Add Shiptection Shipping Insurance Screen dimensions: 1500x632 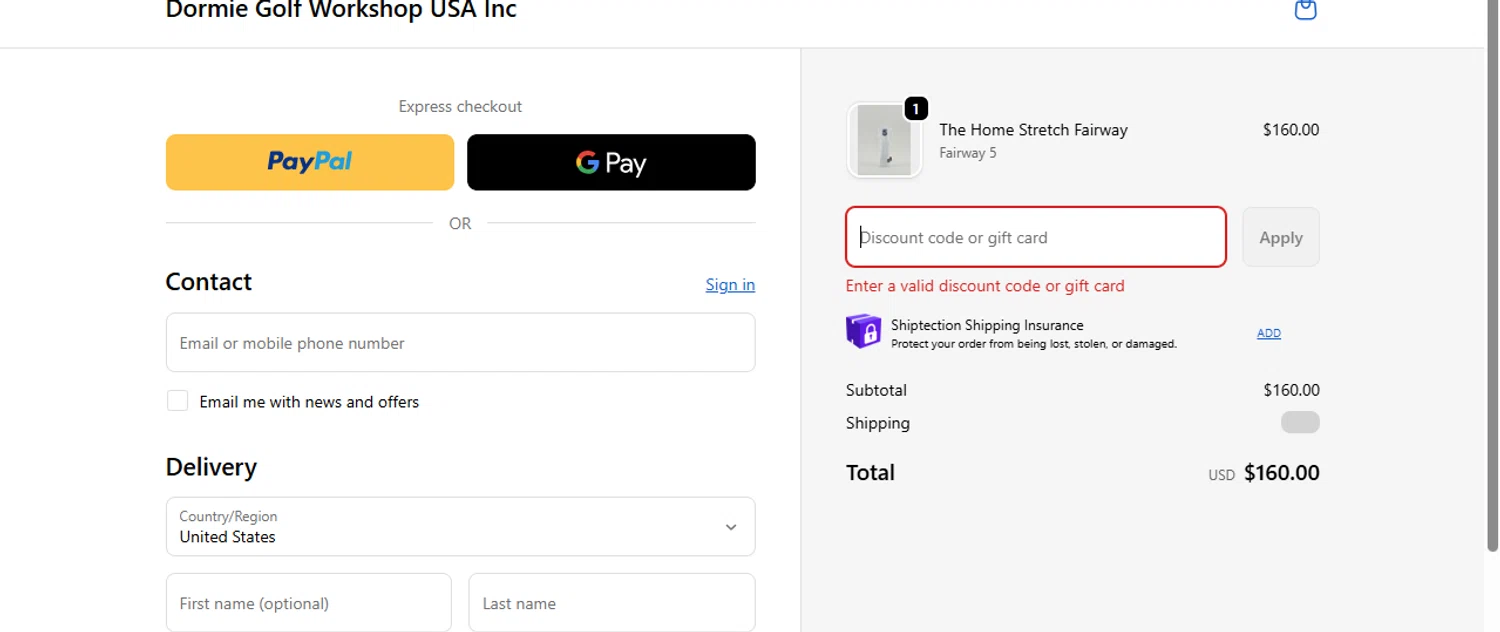point(1268,333)
